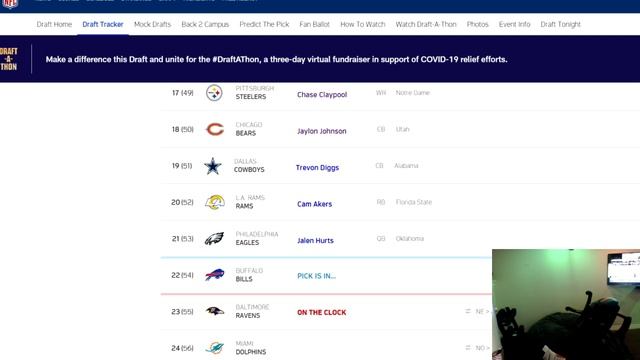This screenshot has width=640, height=360.
Task: Click the NE trade link in the Ravens row
Action: [x=482, y=311]
